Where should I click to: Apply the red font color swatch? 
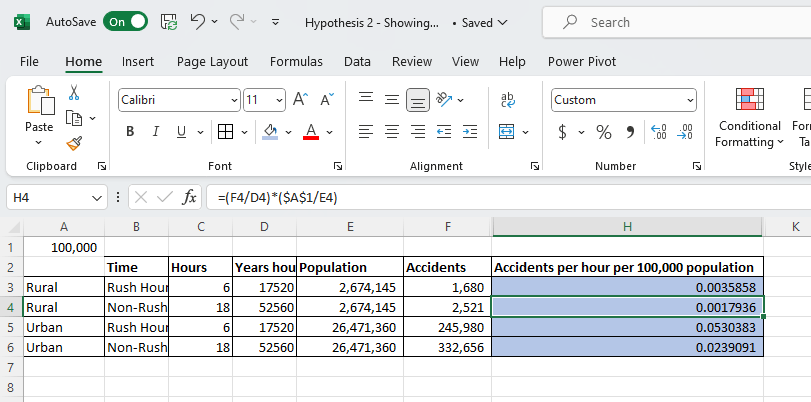[x=310, y=132]
